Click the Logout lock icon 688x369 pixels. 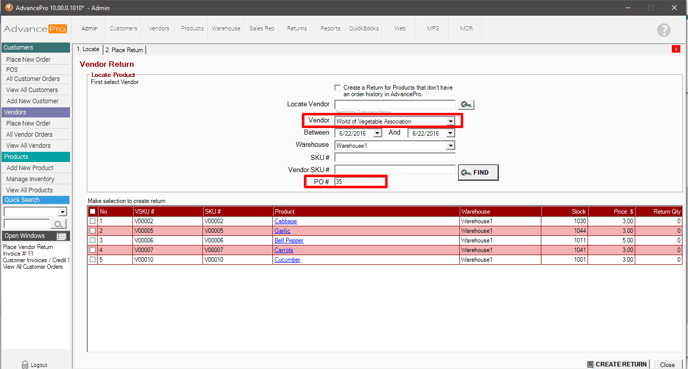pyautogui.click(x=25, y=365)
